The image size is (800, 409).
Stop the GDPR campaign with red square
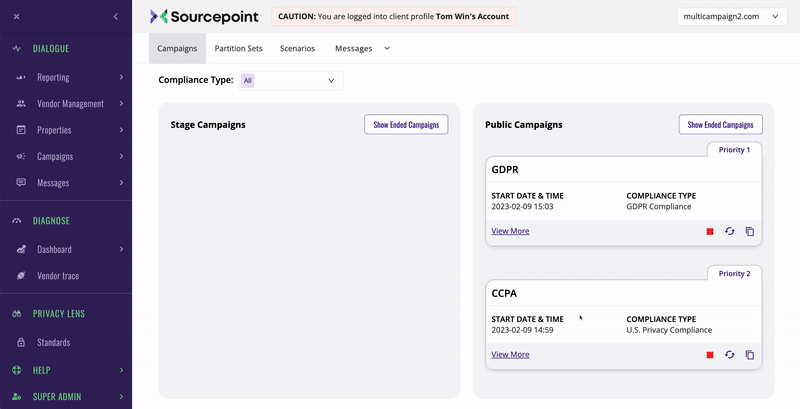[x=710, y=232]
